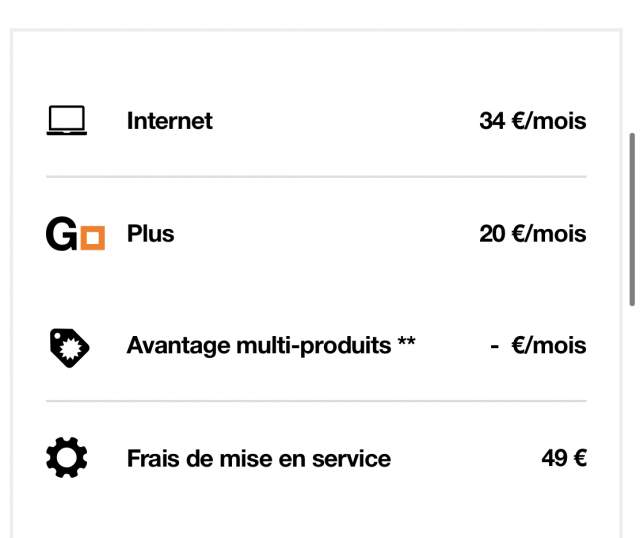Click the black G letter of Go logo

pos(60,234)
